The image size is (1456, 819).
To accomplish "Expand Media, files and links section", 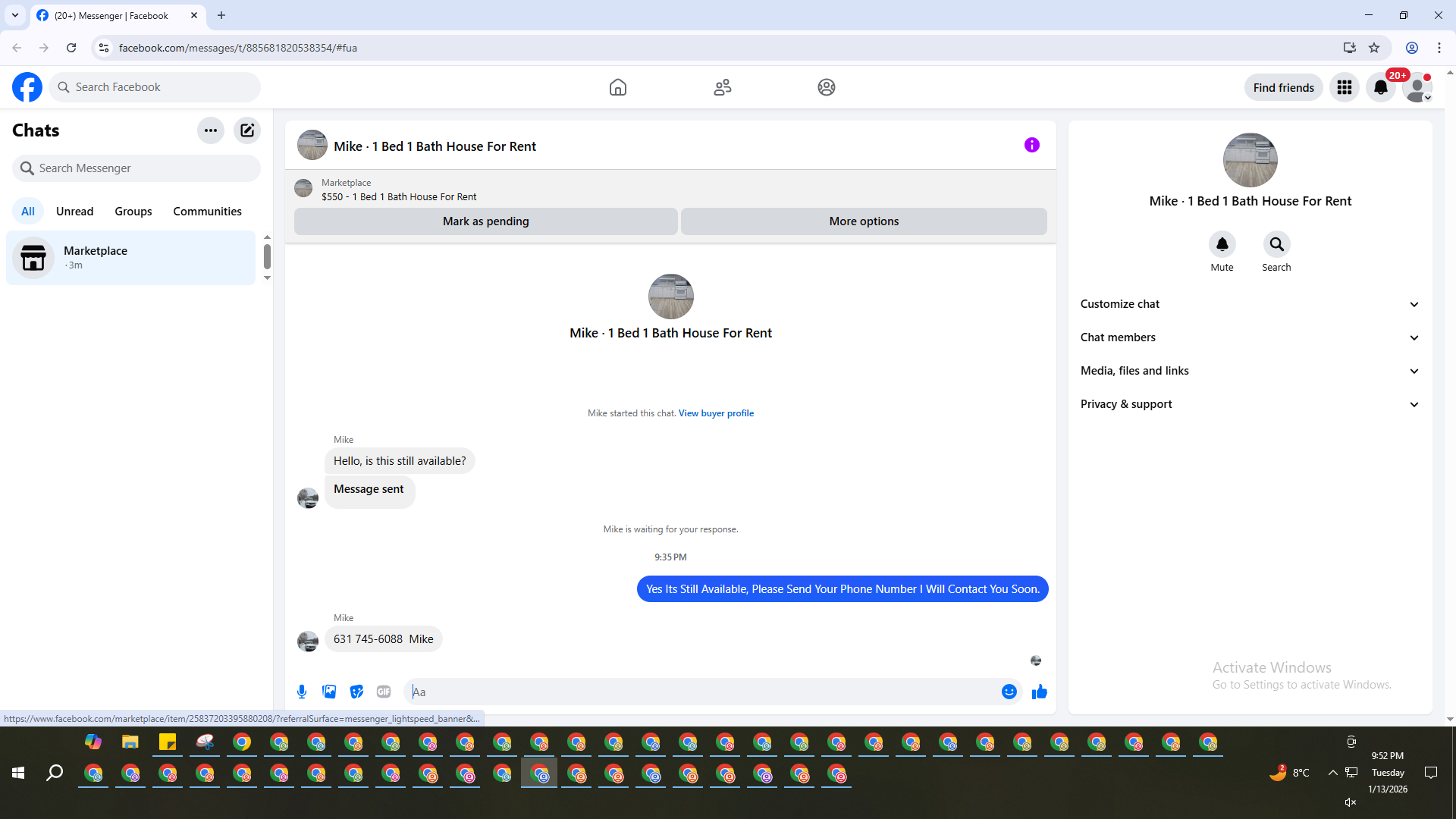I will point(1249,371).
